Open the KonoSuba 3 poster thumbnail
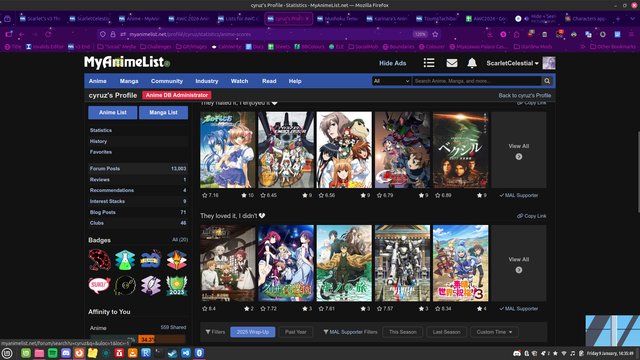 tap(460, 263)
